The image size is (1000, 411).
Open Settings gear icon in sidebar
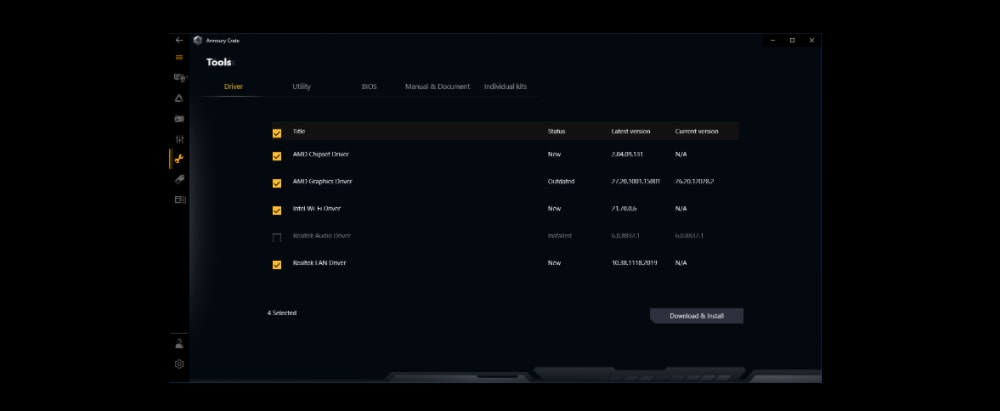[179, 364]
